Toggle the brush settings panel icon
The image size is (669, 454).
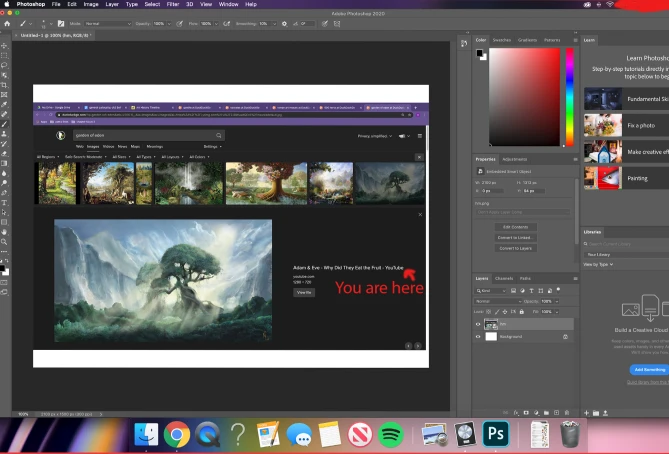click(x=61, y=24)
